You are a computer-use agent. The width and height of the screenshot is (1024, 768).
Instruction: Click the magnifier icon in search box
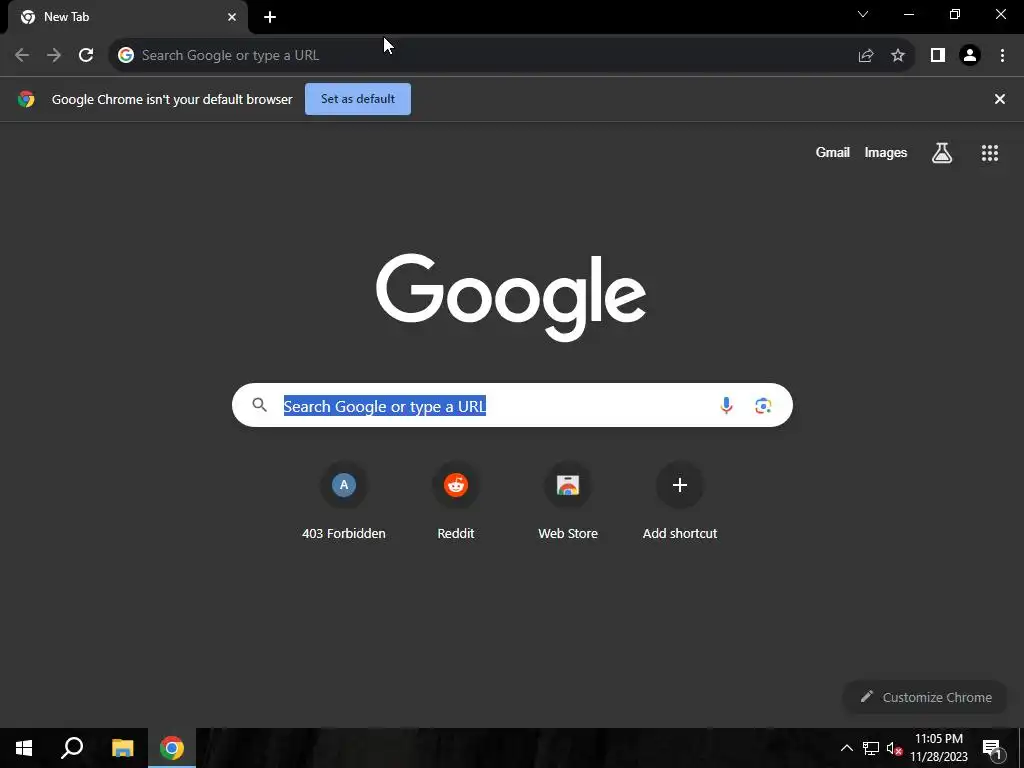pyautogui.click(x=259, y=406)
